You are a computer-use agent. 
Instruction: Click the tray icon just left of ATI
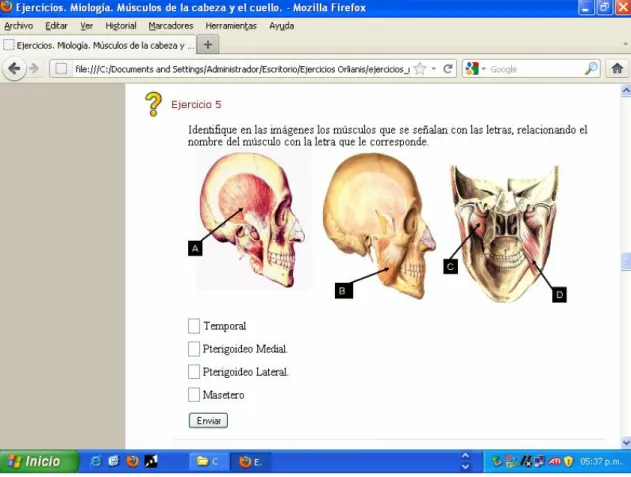tap(540, 461)
